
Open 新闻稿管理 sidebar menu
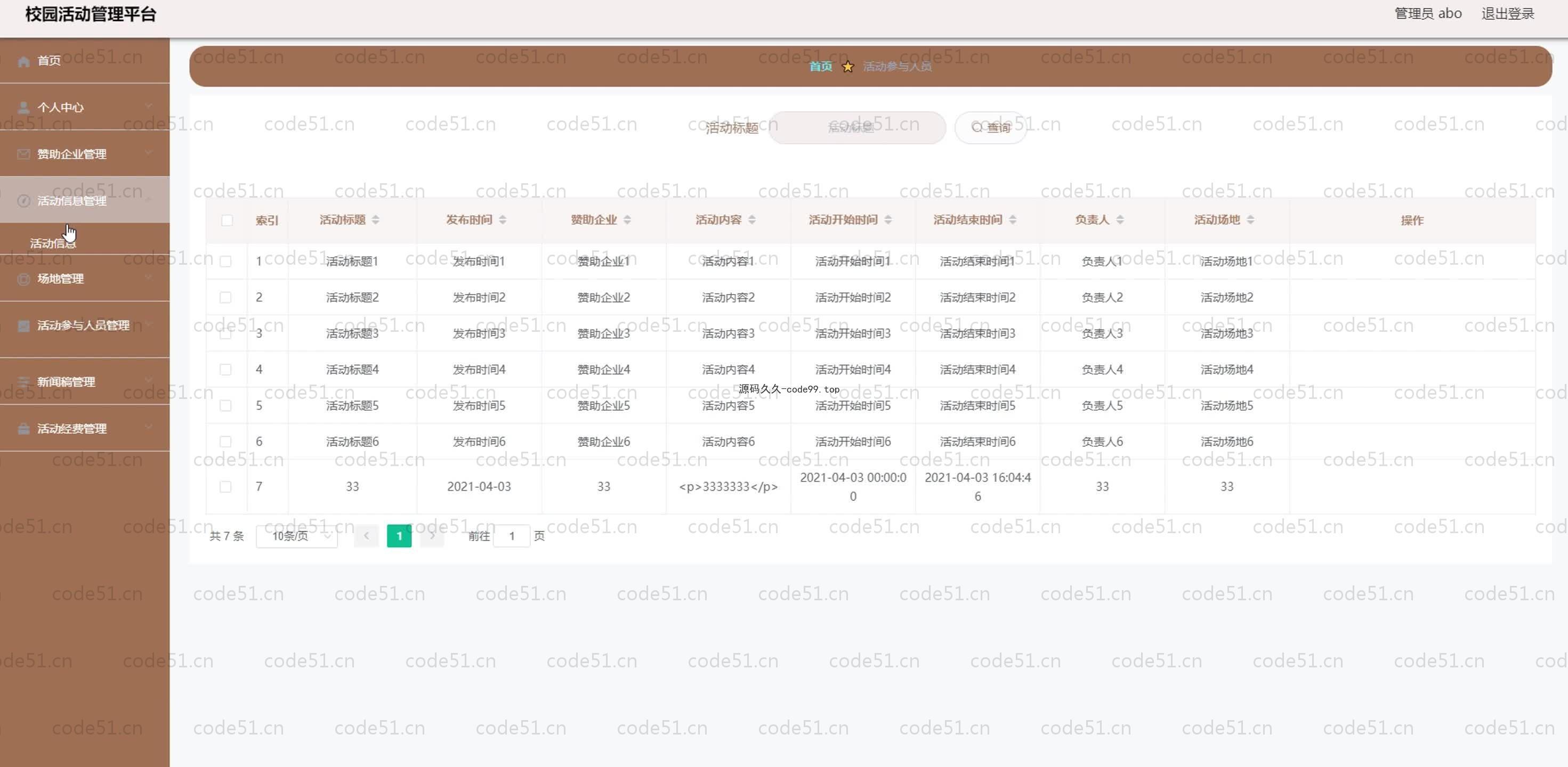pyautogui.click(x=85, y=382)
